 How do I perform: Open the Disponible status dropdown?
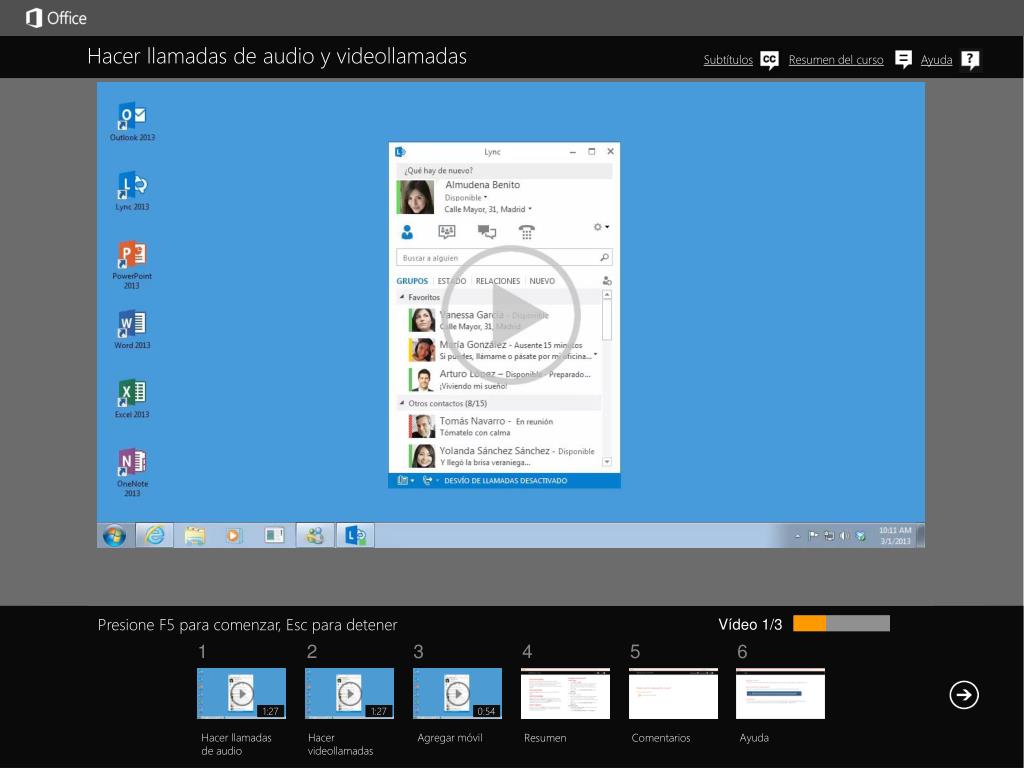466,197
